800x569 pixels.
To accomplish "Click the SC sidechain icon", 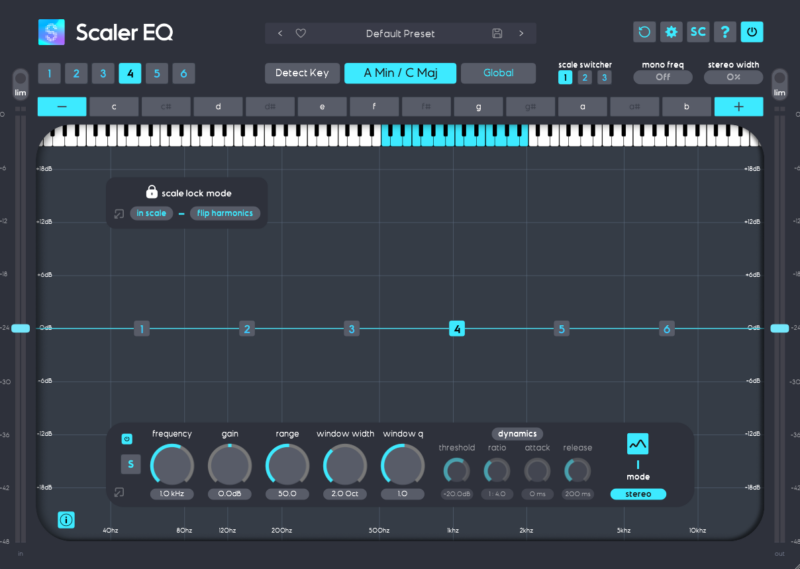I will coord(698,32).
